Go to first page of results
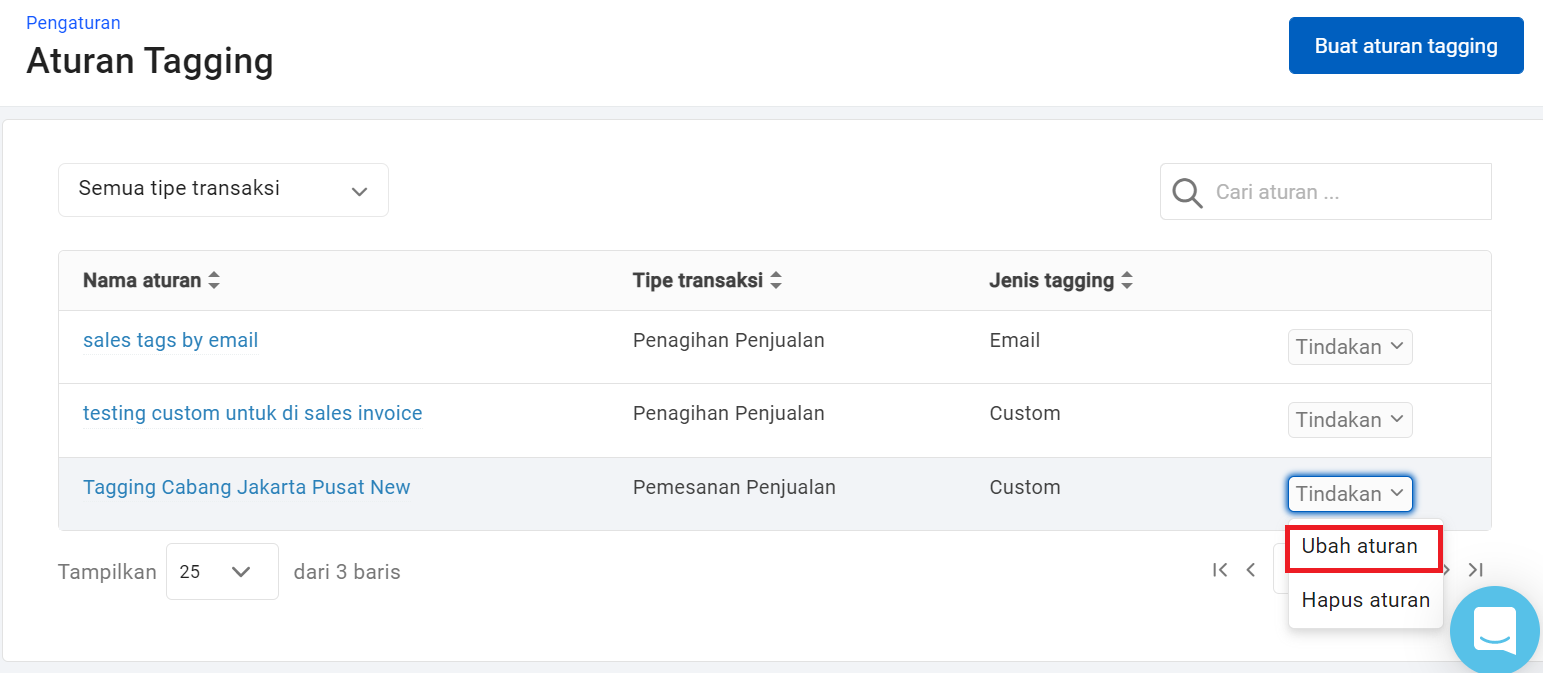 click(x=1219, y=570)
